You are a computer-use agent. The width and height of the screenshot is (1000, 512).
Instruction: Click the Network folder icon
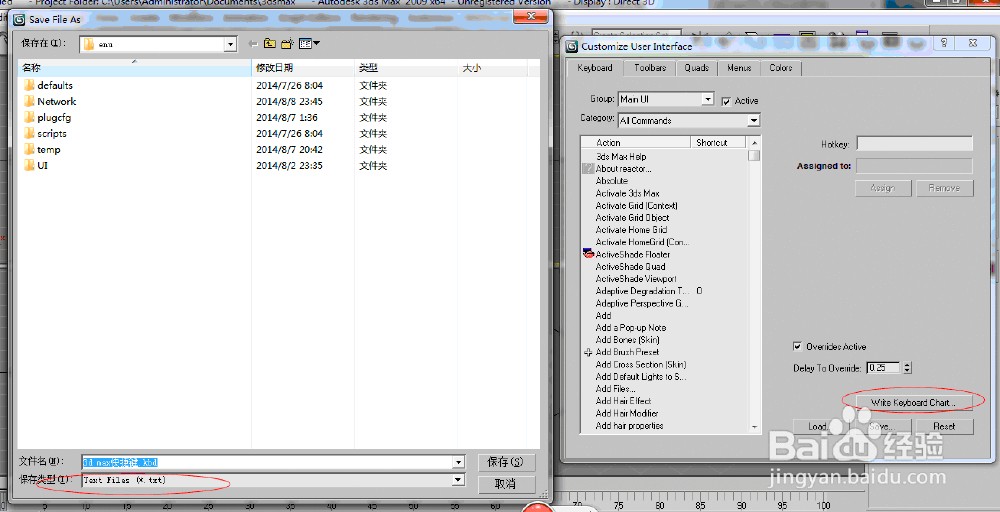point(29,101)
